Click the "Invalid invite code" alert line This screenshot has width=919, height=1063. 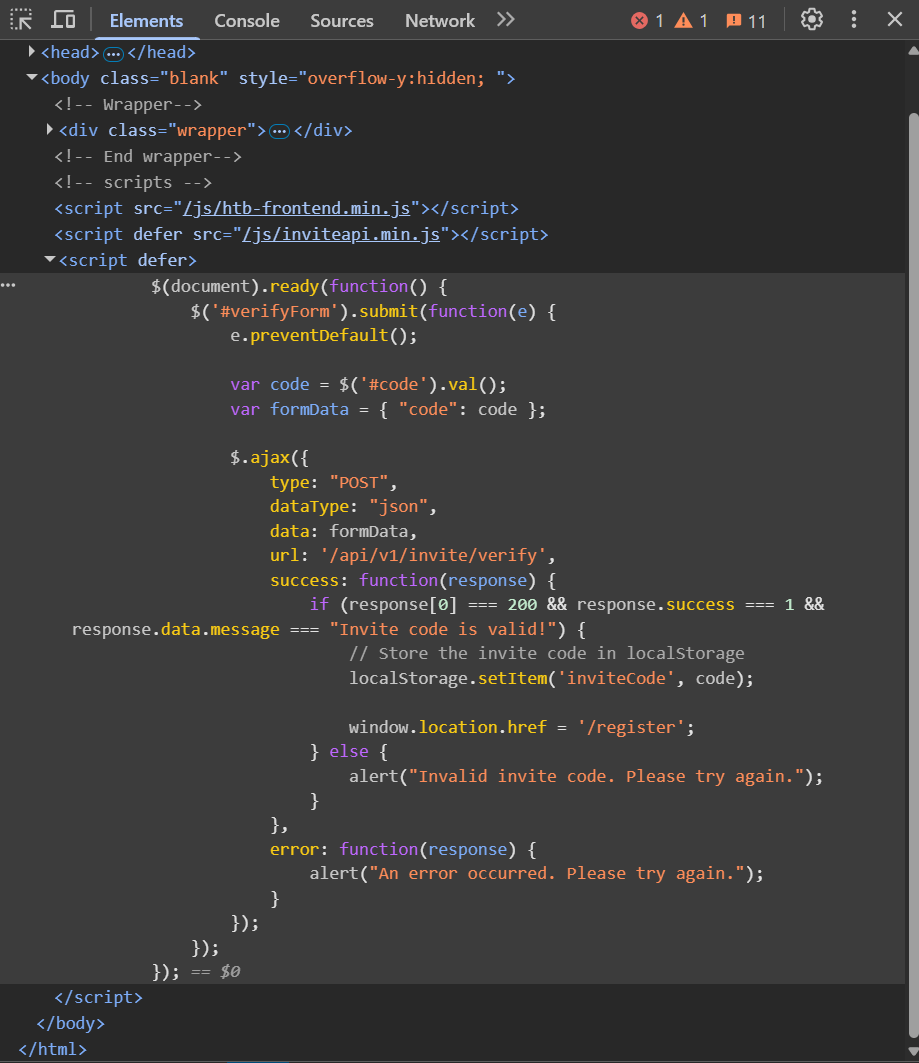pyautogui.click(x=586, y=776)
